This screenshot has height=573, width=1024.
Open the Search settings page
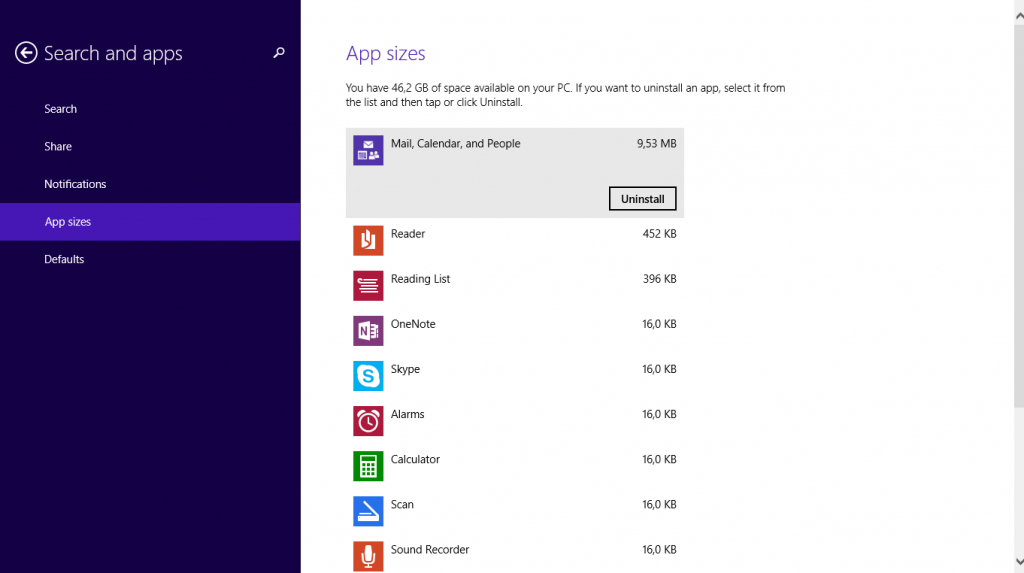(x=150, y=109)
